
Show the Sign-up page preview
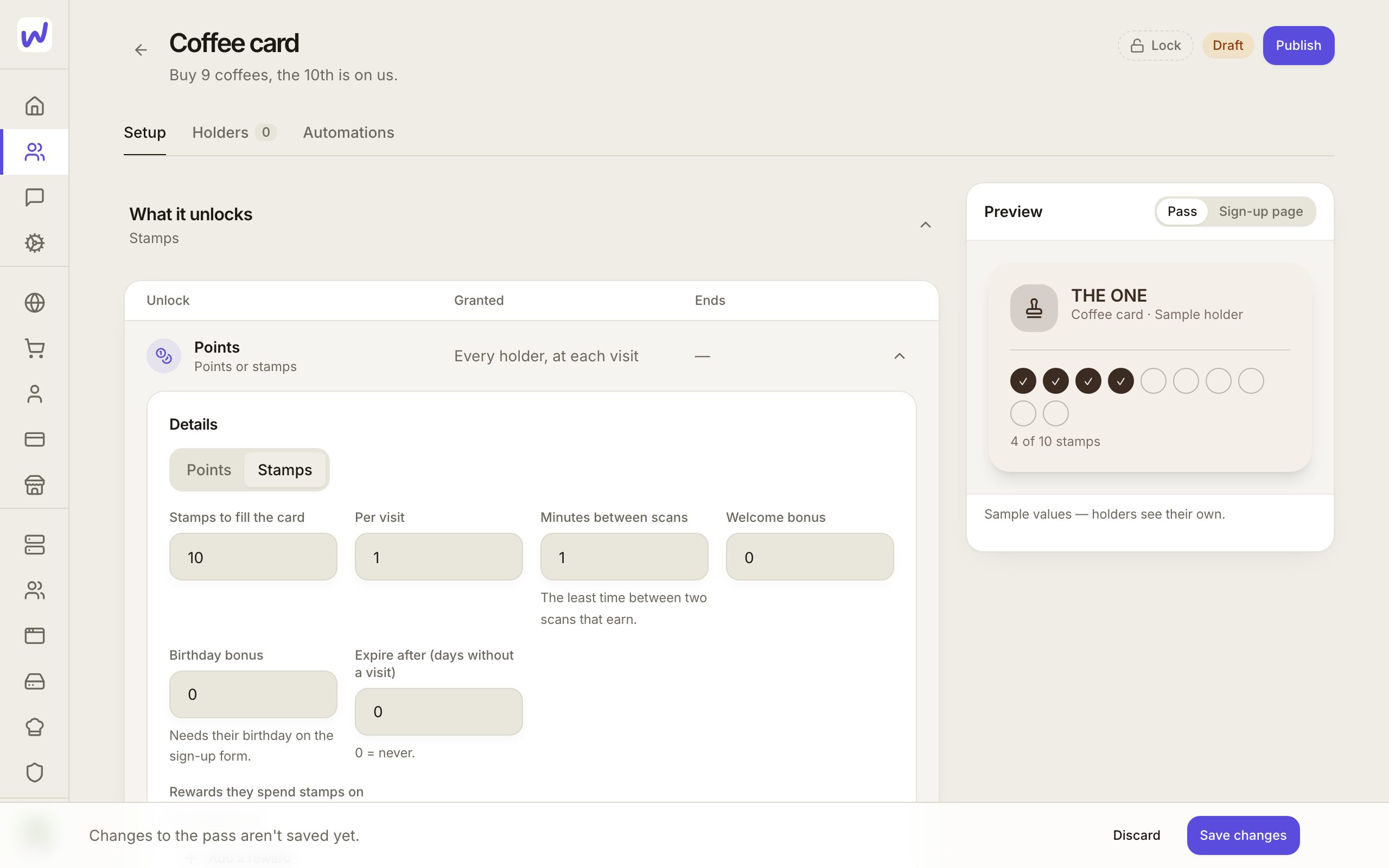(x=1260, y=211)
